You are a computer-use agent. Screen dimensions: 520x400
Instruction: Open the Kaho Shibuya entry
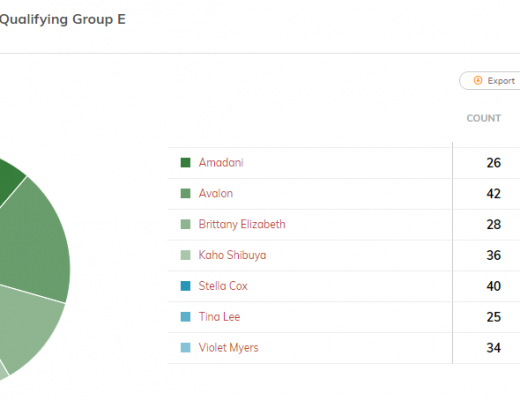[x=232, y=255]
